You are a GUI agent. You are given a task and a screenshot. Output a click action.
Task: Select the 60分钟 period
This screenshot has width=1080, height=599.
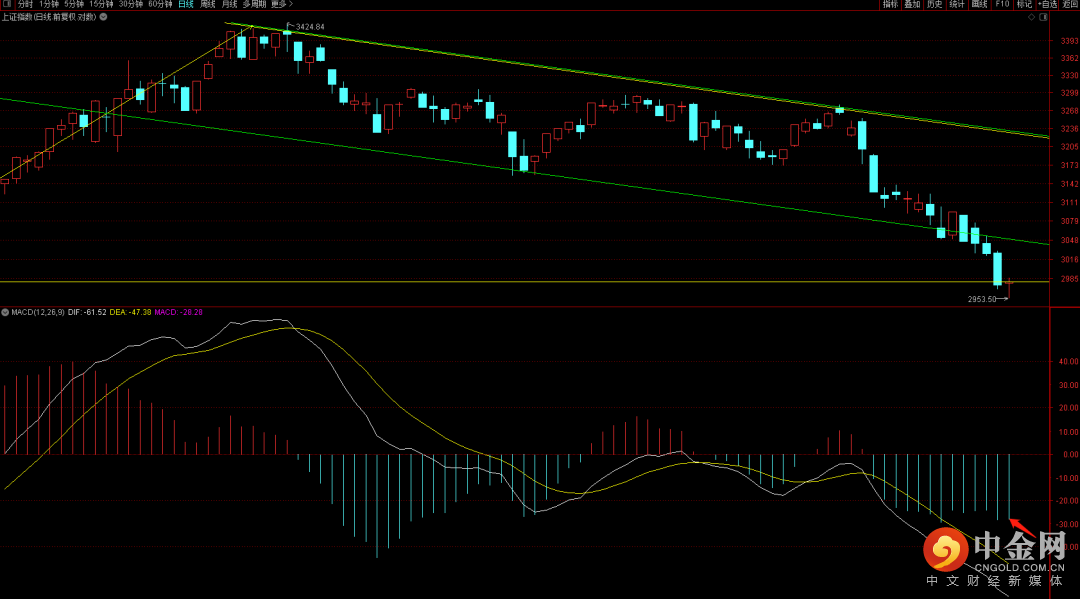(160, 4)
